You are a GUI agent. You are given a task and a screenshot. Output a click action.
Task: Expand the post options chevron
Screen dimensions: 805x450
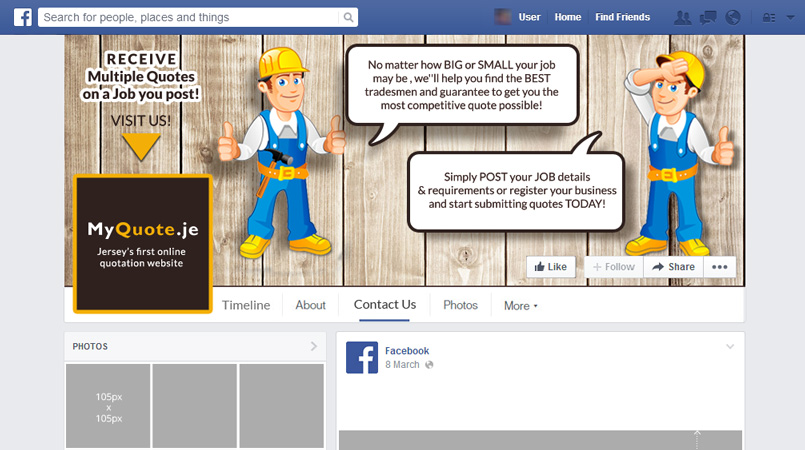coord(730,347)
